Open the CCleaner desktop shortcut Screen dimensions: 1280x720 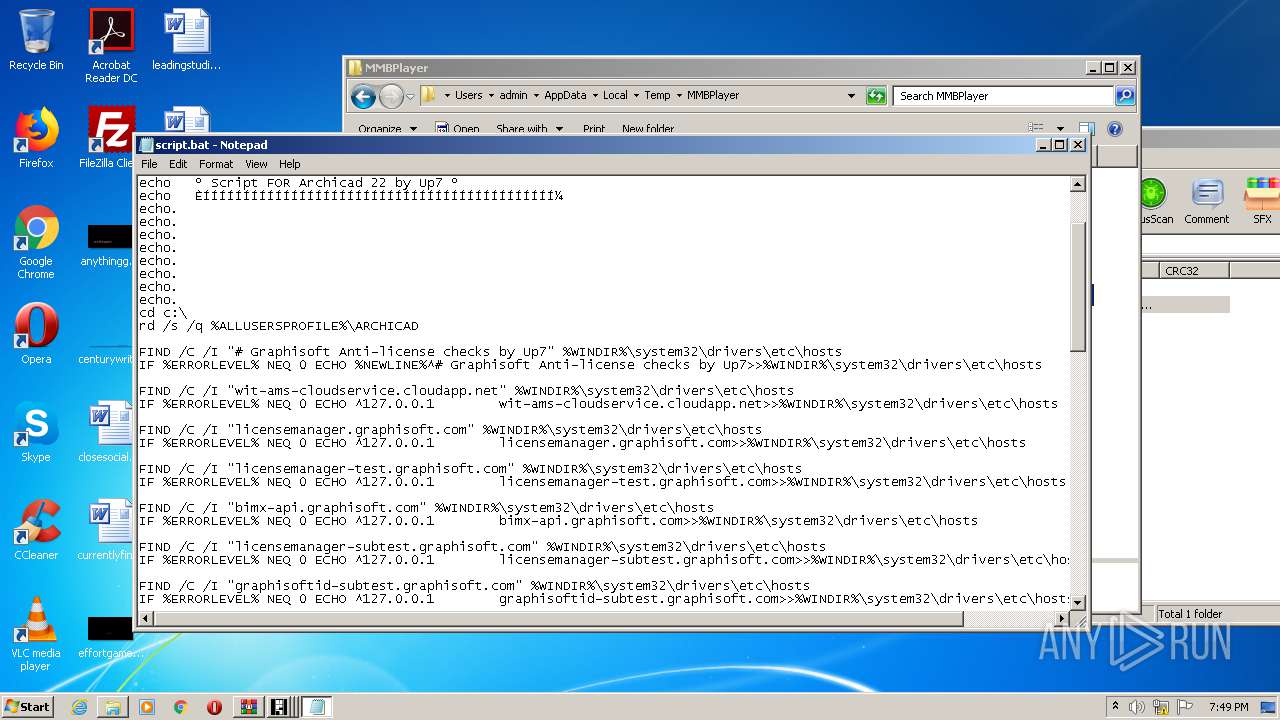coord(36,530)
